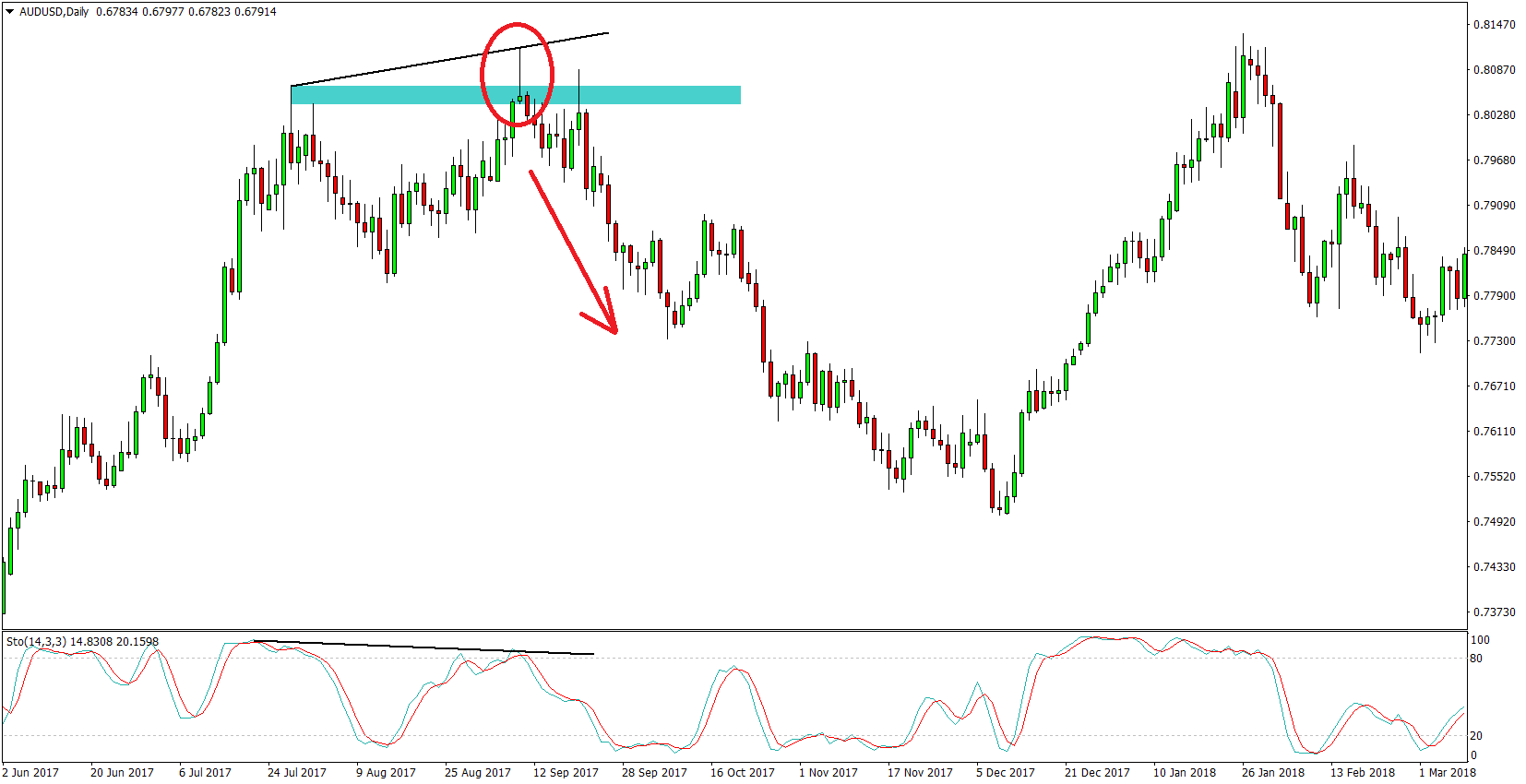Select the 24 Jul 2017 date label
This screenshot has height=784, width=1526.
[297, 773]
